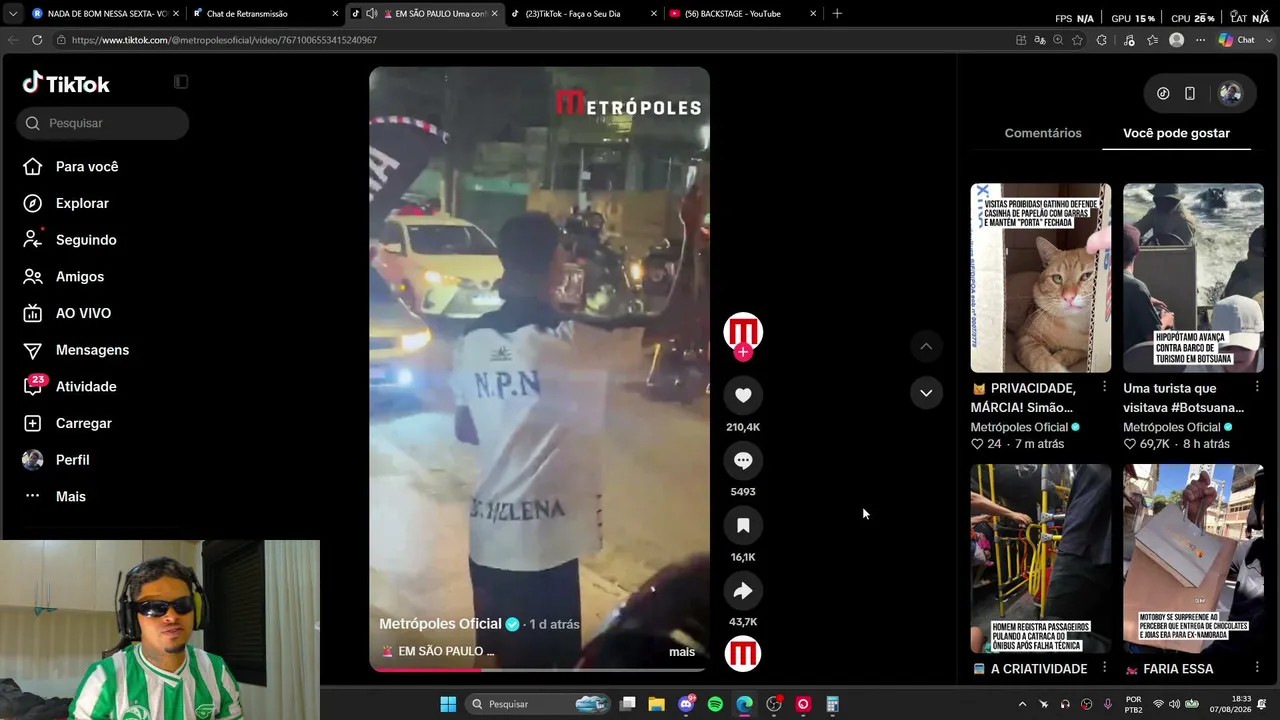Share the video with the arrow icon
This screenshot has width=1280, height=720.
coord(743,590)
